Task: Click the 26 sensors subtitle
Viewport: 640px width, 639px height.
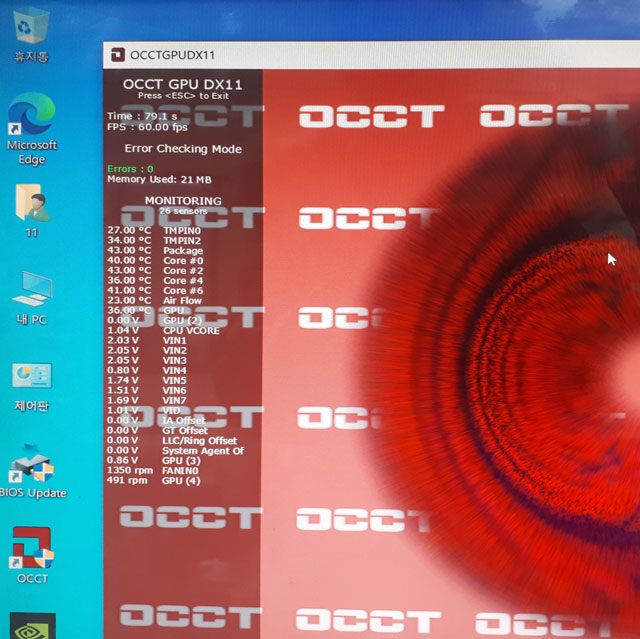Action: pos(183,211)
